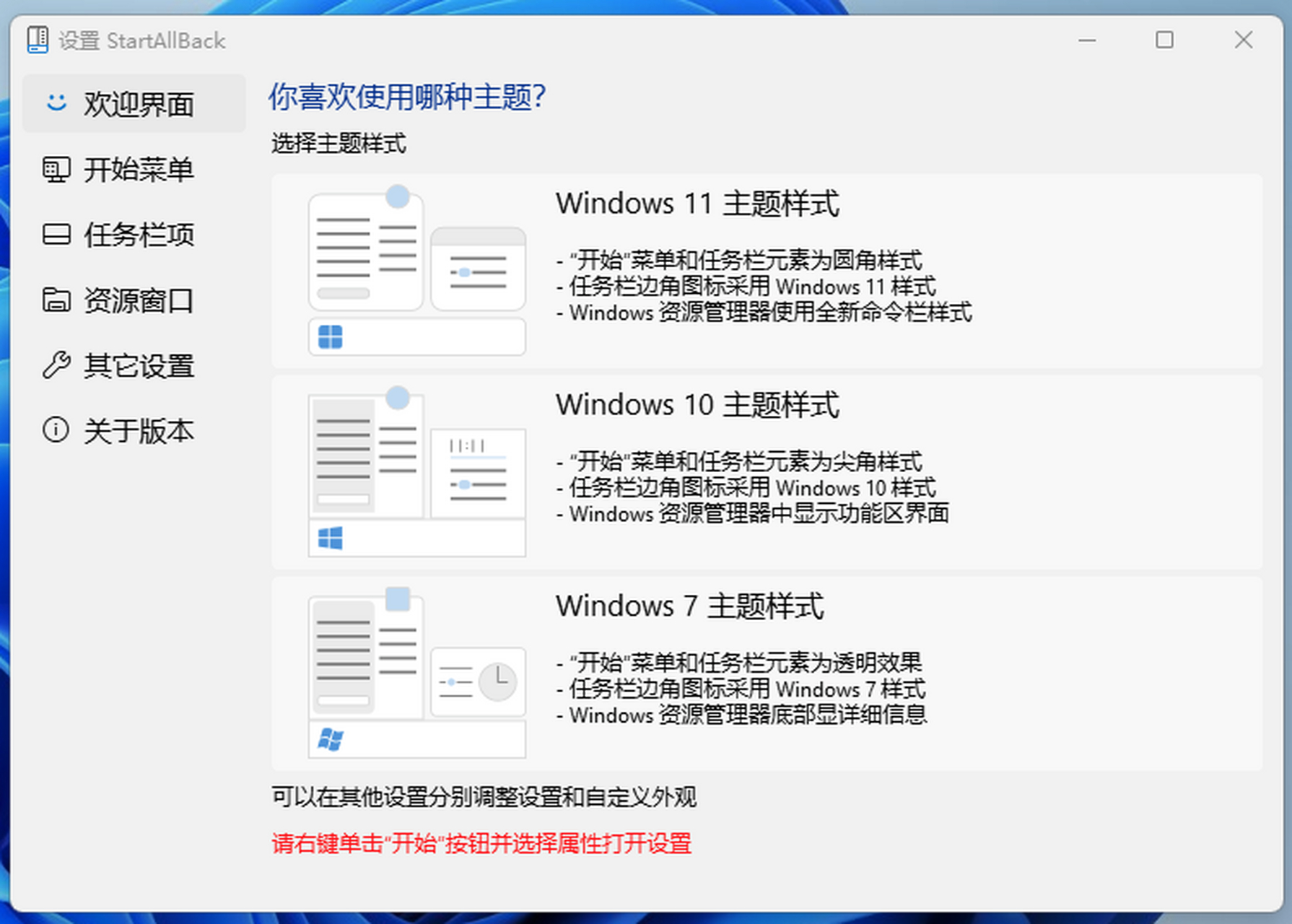Open the 资源窗口 settings page
1292x924 pixels.
(x=134, y=300)
